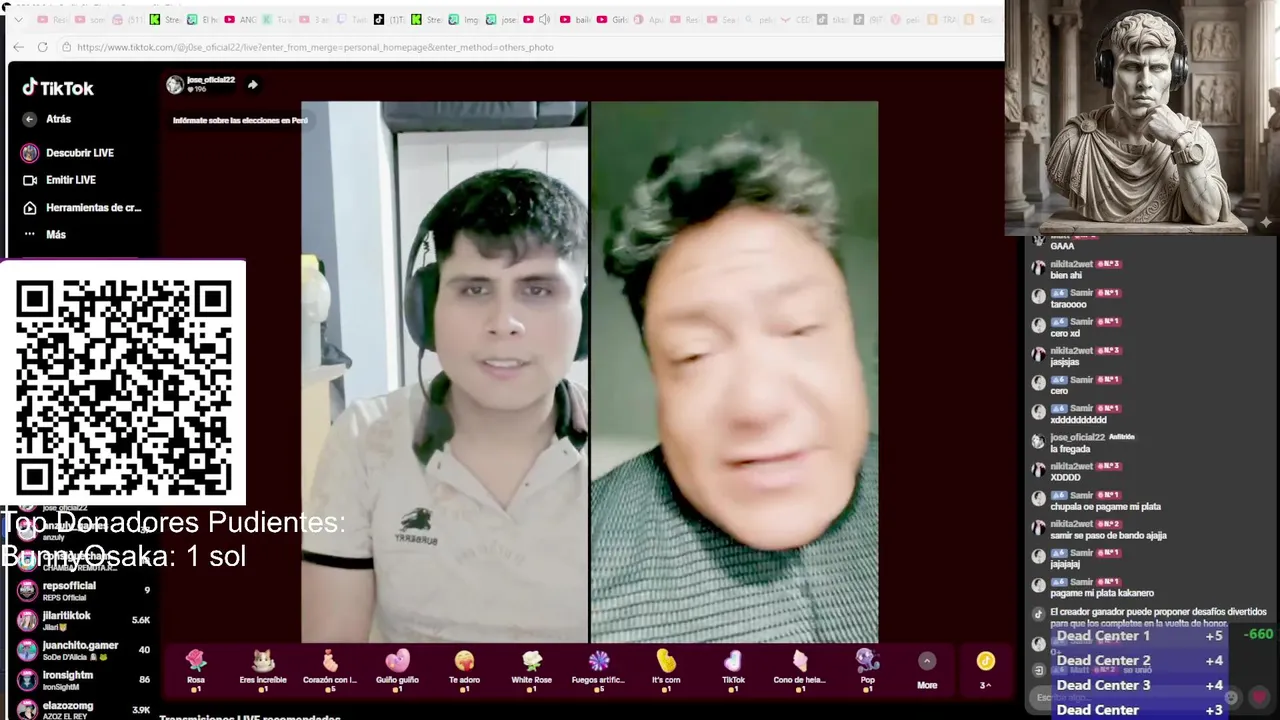This screenshot has height=720, width=1280.
Task: Go back with the Atrás arrow
Action: pyautogui.click(x=30, y=119)
